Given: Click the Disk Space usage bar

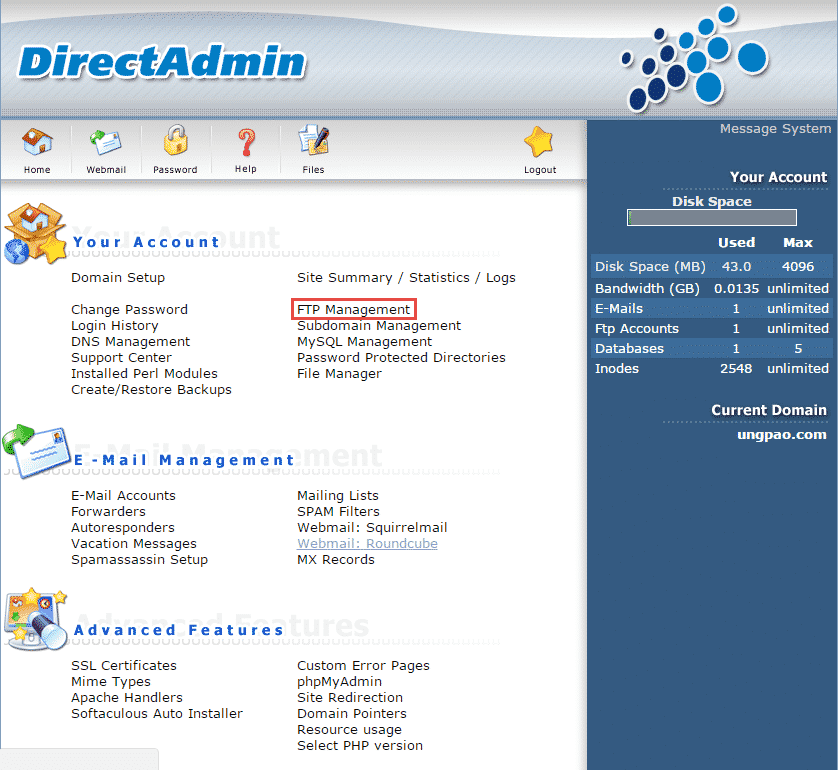Looking at the screenshot, I should (712, 217).
